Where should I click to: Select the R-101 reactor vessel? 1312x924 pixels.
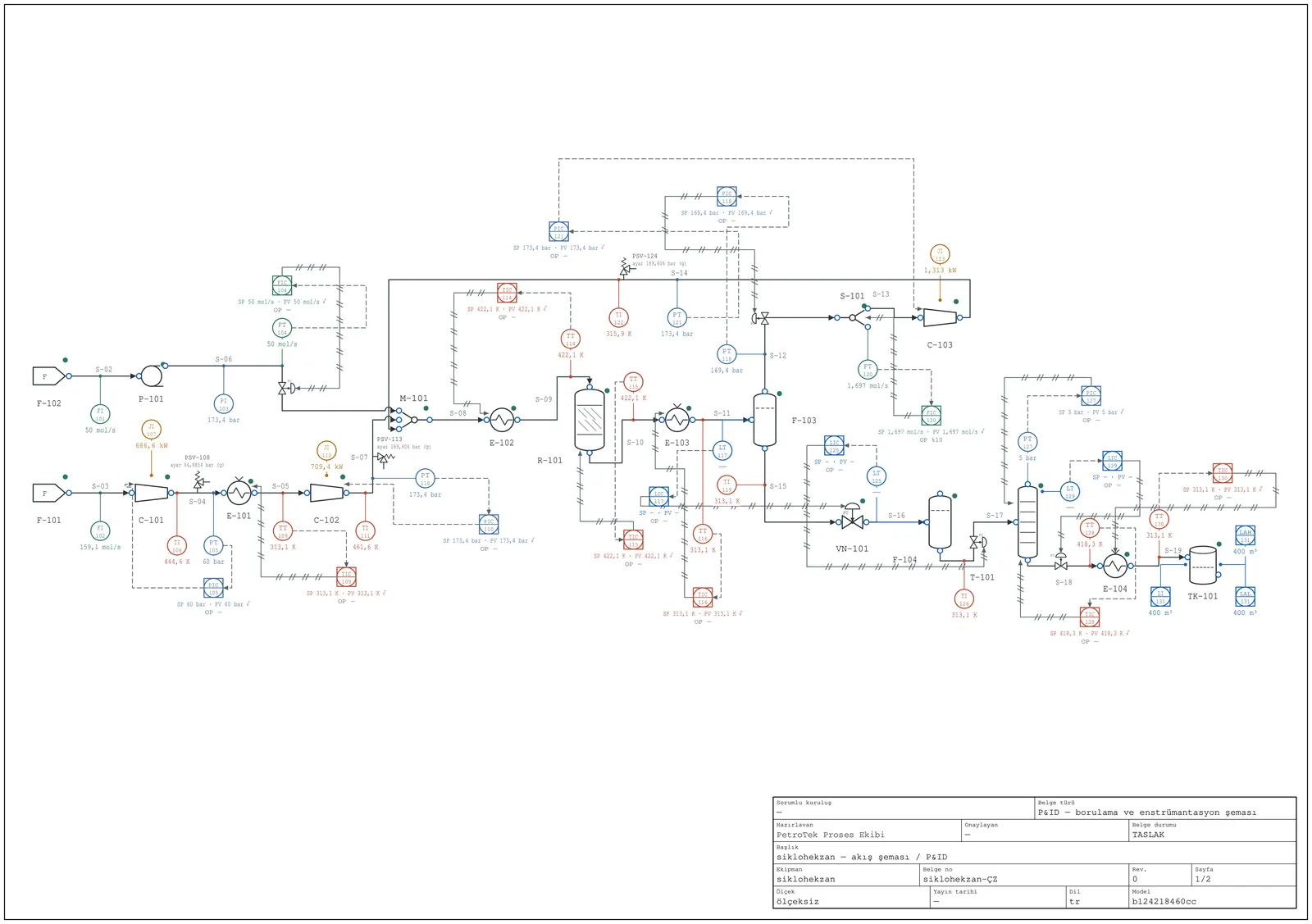tap(590, 420)
